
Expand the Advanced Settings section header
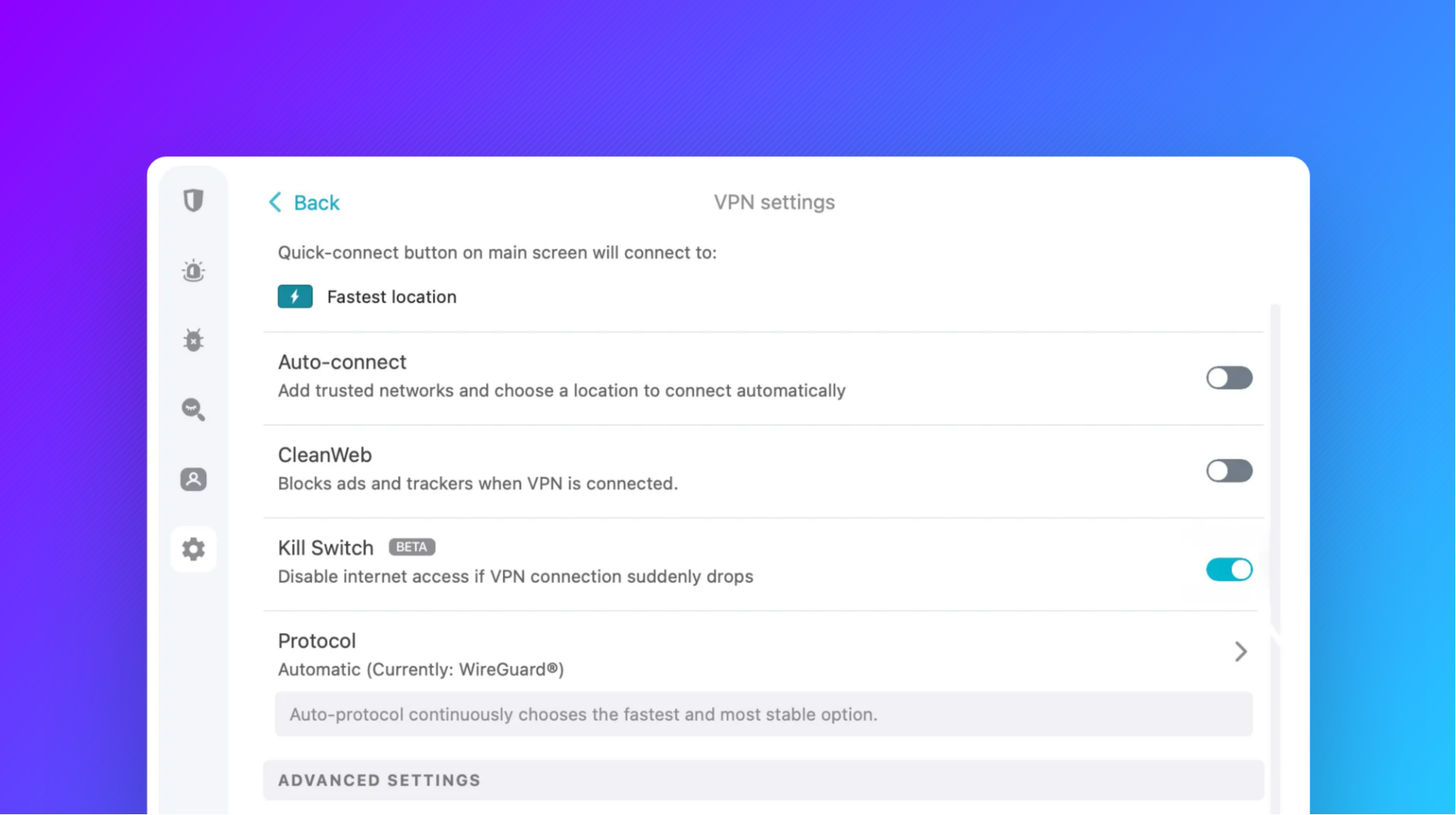(763, 780)
